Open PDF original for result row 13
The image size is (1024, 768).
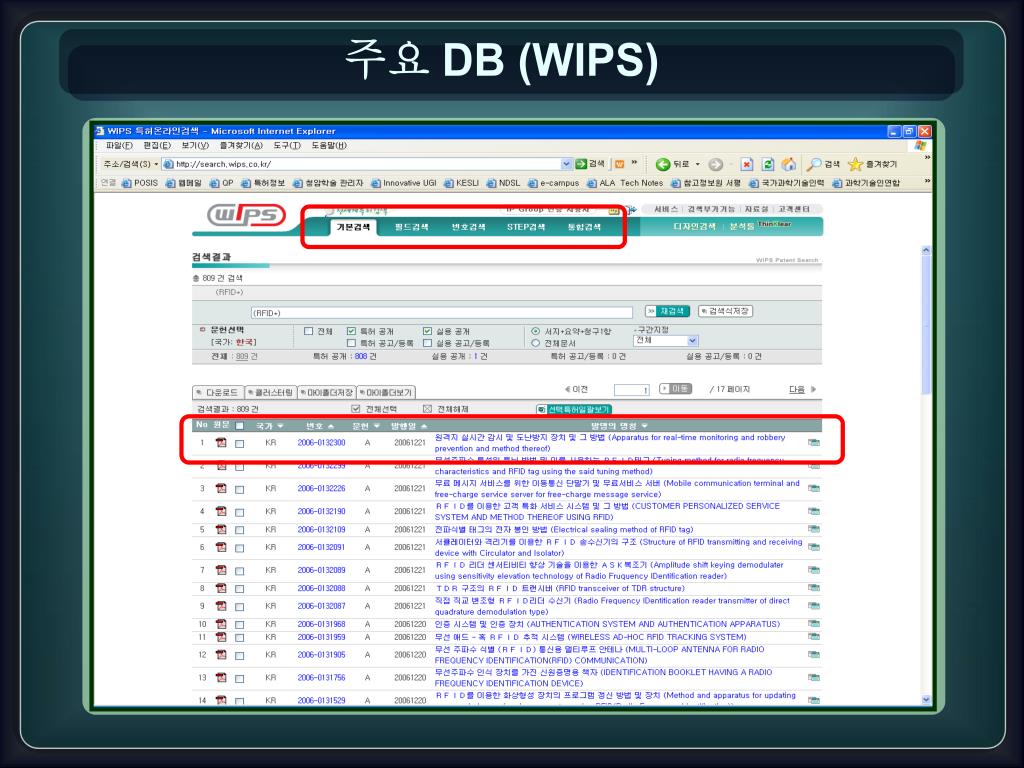[x=221, y=677]
